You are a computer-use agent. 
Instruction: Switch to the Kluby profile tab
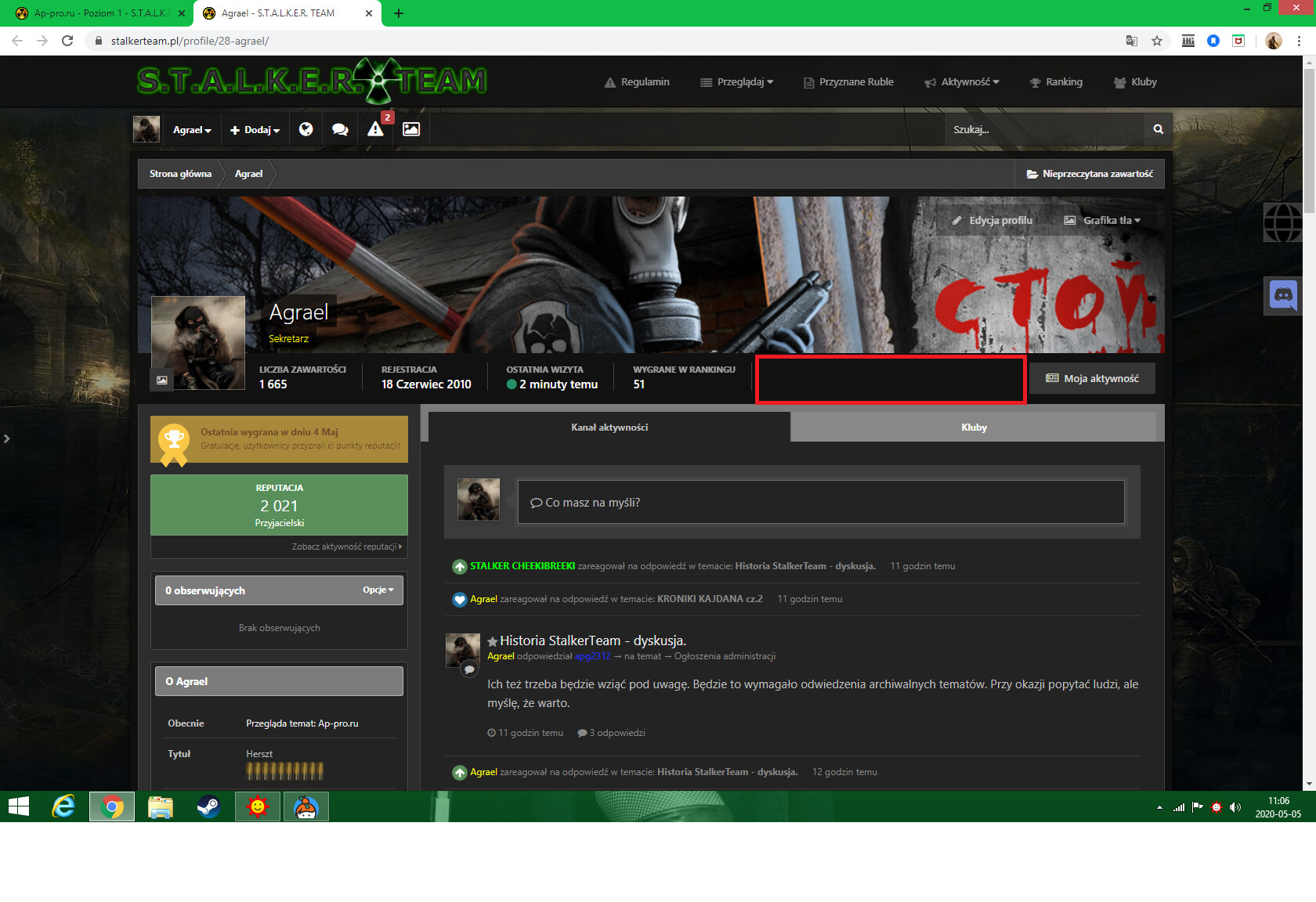point(974,428)
